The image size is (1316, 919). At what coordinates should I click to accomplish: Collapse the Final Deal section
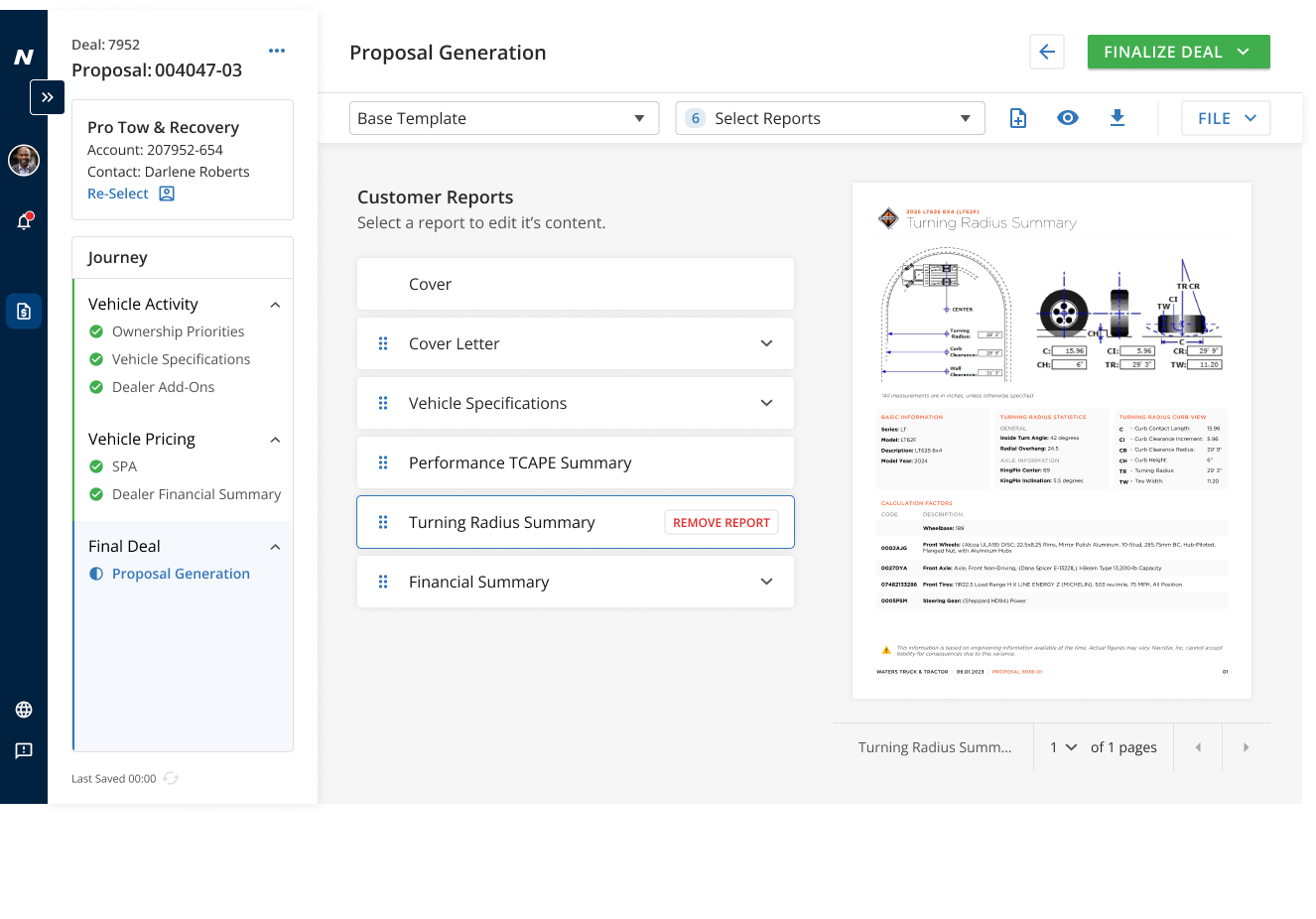coord(275,547)
